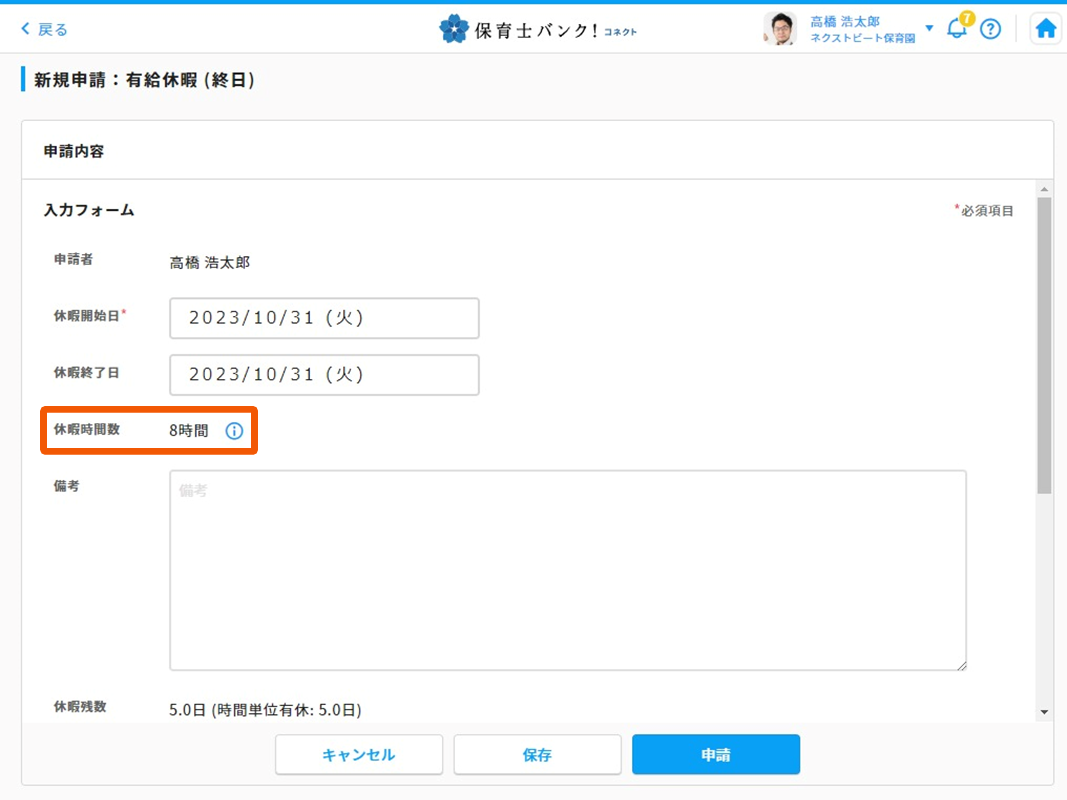The height and width of the screenshot is (800, 1067).
Task: Click the back chevron labeled 戻る
Action: click(44, 29)
